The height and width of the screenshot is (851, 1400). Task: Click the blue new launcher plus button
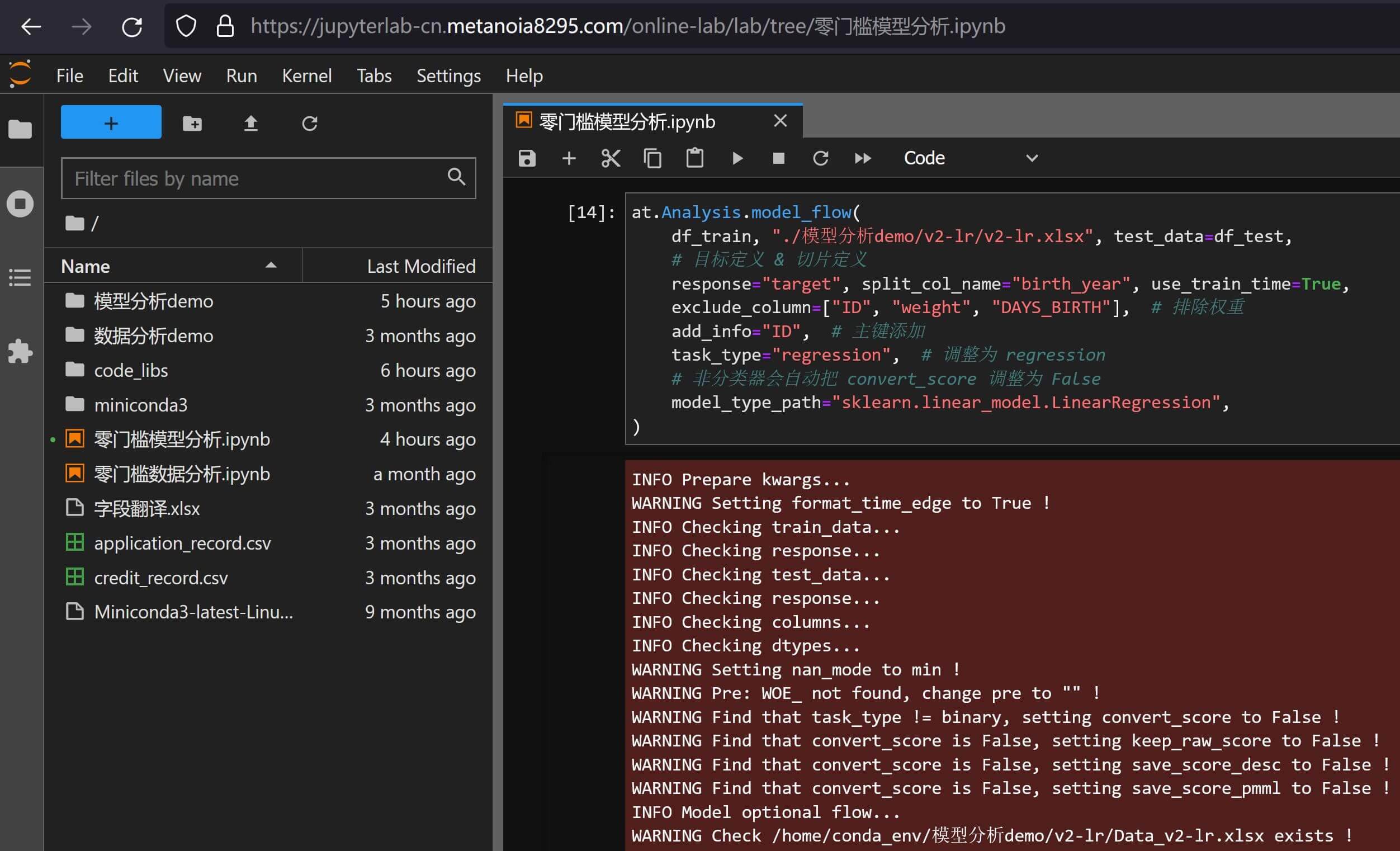pos(111,122)
